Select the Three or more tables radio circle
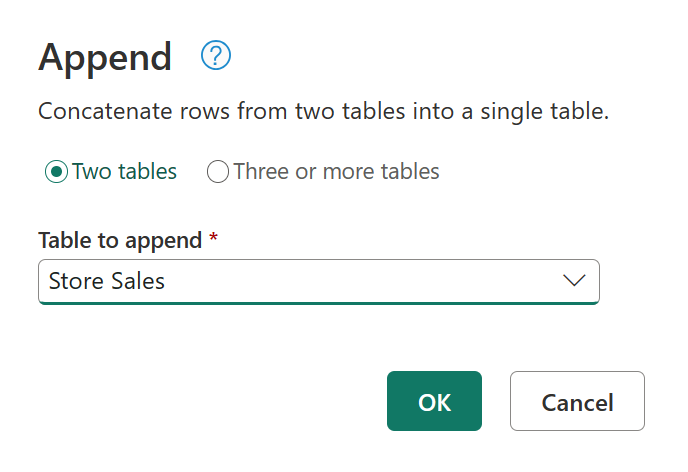Viewport: 688px width, 472px height. click(x=218, y=172)
